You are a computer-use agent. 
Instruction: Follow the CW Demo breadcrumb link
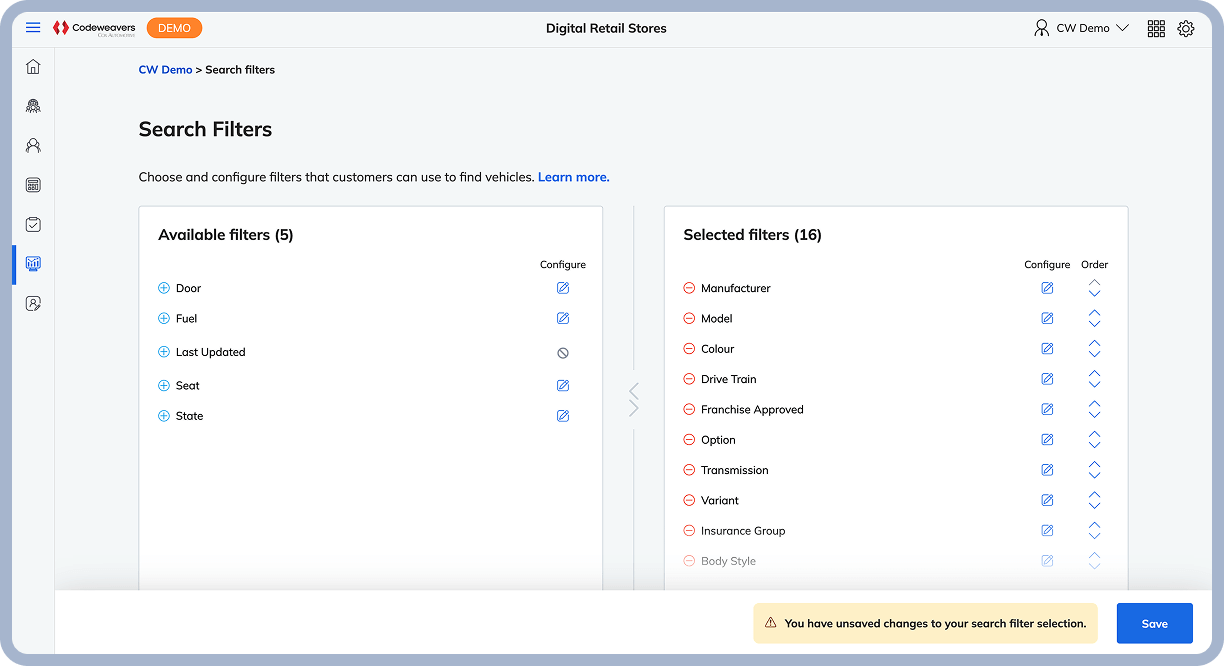pos(165,70)
